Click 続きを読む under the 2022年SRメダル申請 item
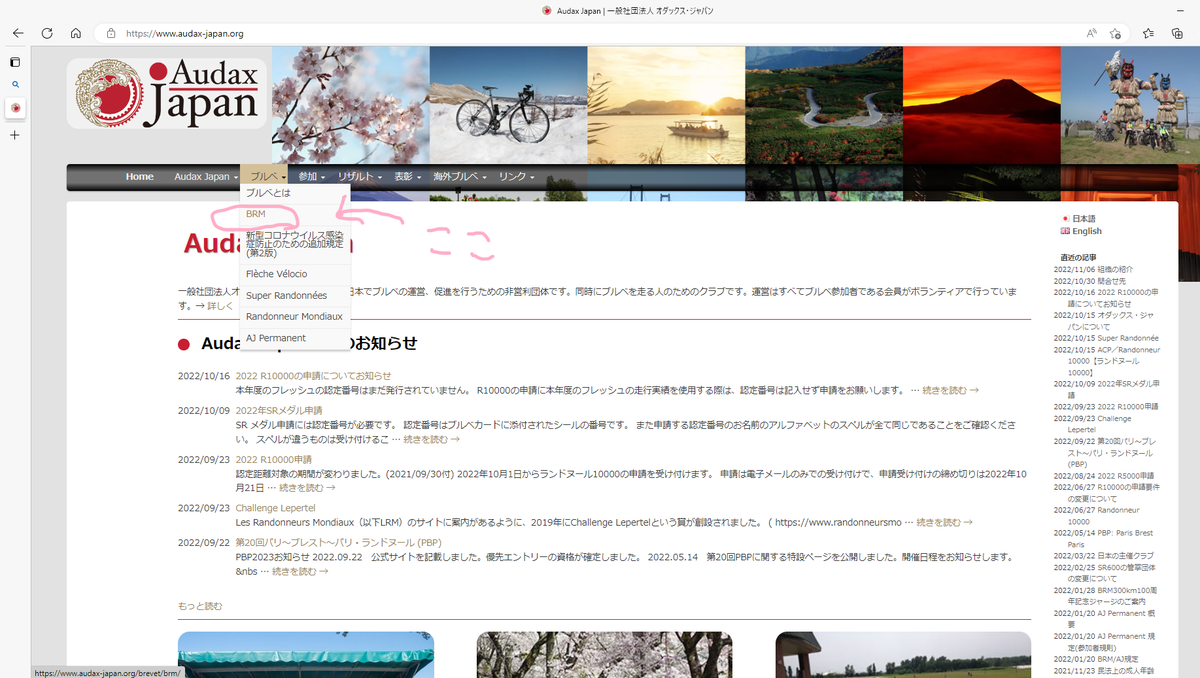The image size is (1200, 678). 431,439
